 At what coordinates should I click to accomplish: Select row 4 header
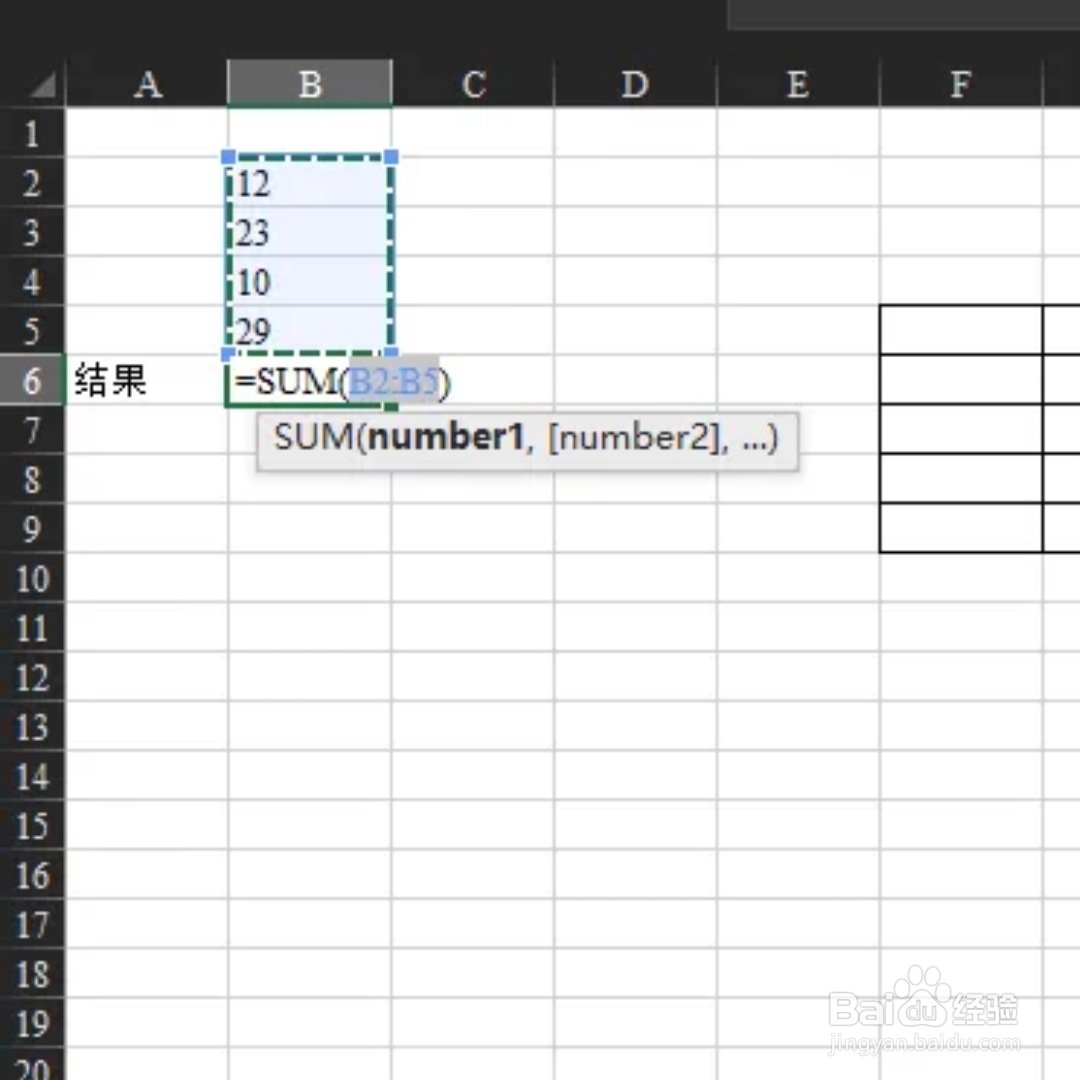coord(32,282)
